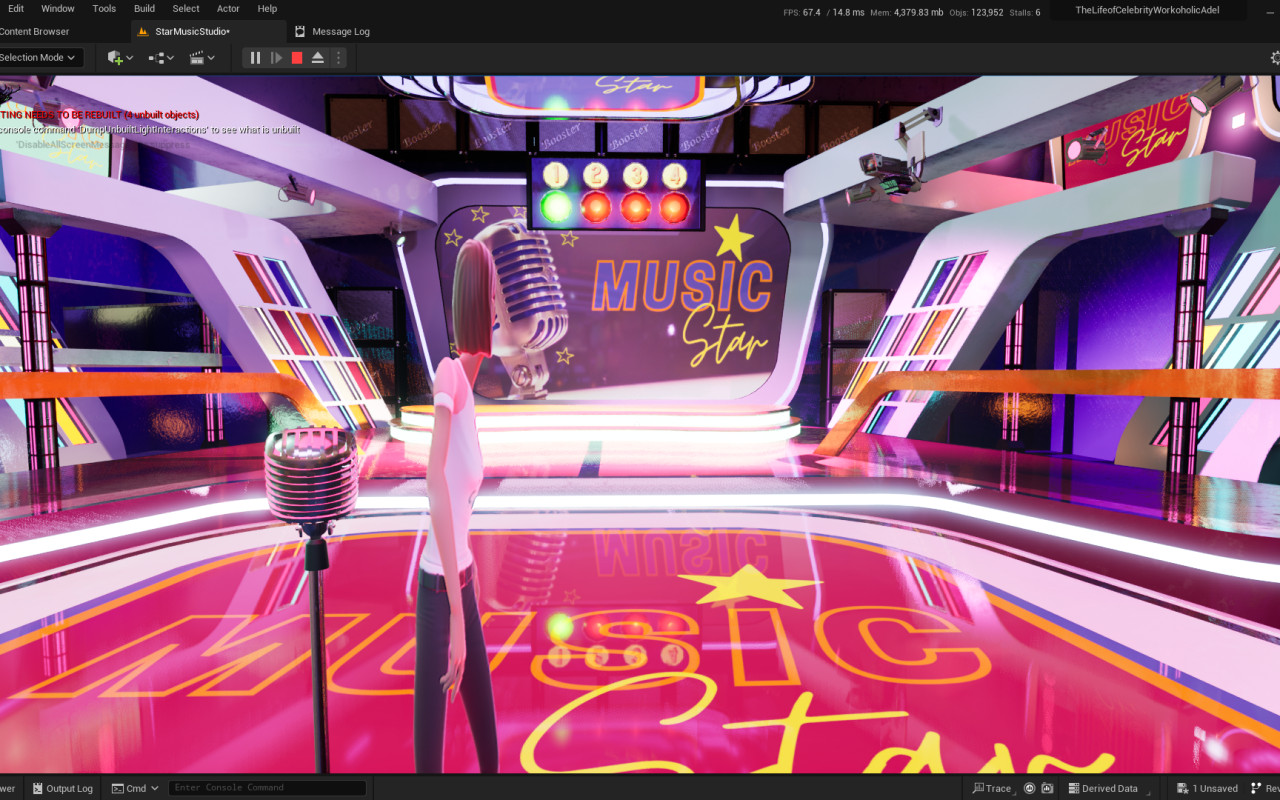Click the red number 3 stage light

coord(635,207)
